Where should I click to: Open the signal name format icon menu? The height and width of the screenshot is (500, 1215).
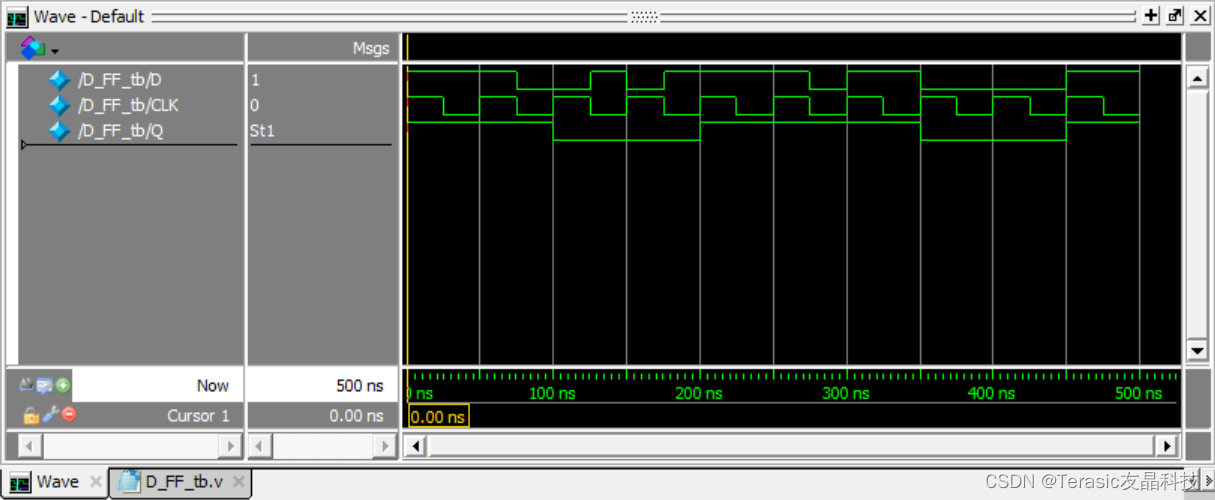(x=32, y=47)
